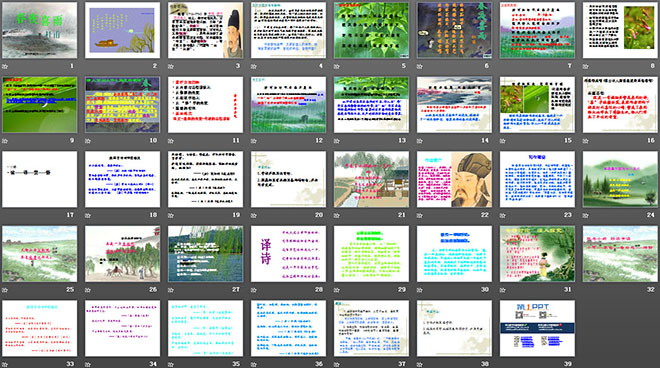This screenshot has height=368, width=660.
Task: Select slide 17, the nearly blank slide
Action: coord(40,179)
